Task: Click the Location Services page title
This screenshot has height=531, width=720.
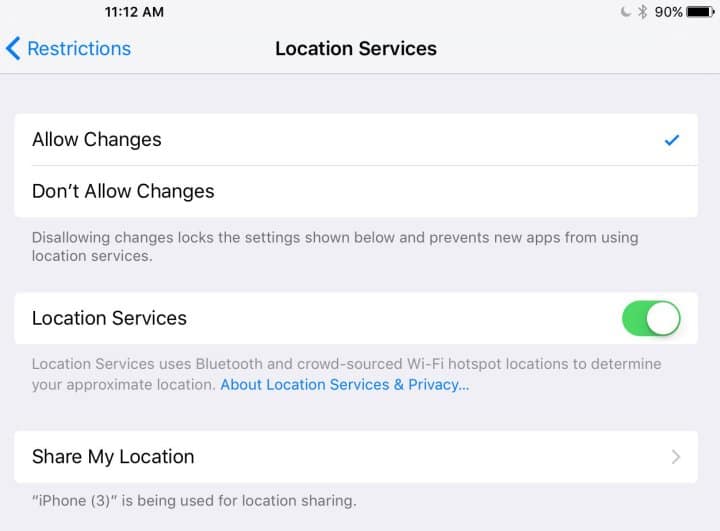Action: click(x=356, y=49)
